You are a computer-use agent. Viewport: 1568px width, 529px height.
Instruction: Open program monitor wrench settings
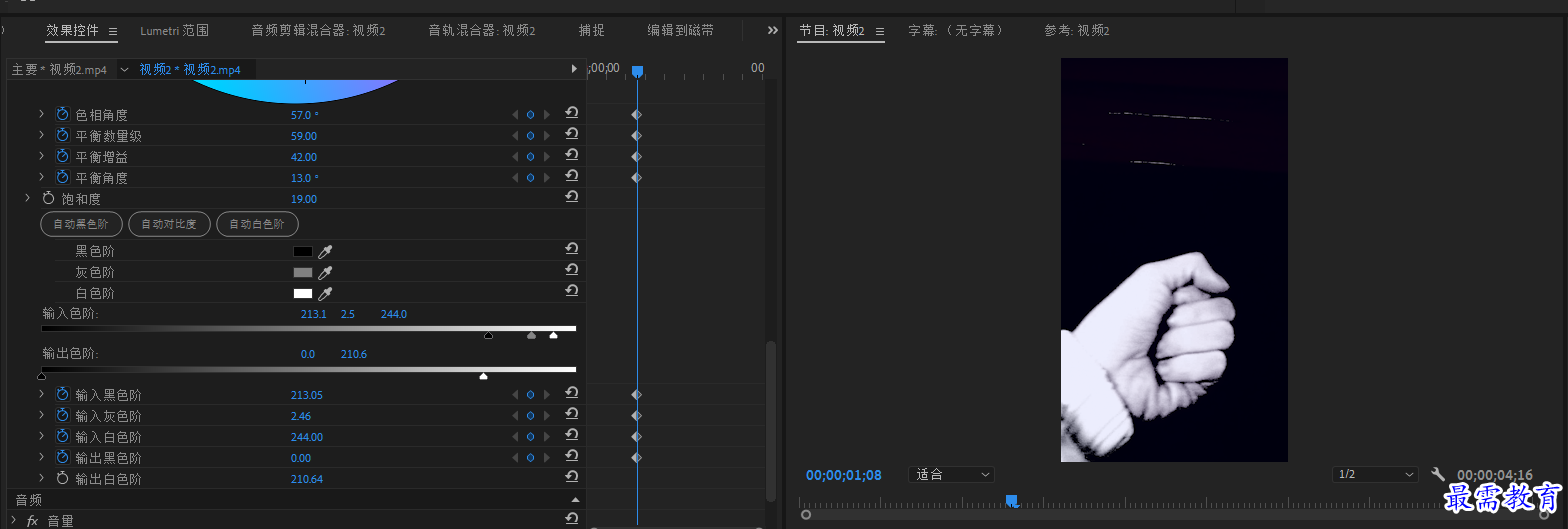1438,474
